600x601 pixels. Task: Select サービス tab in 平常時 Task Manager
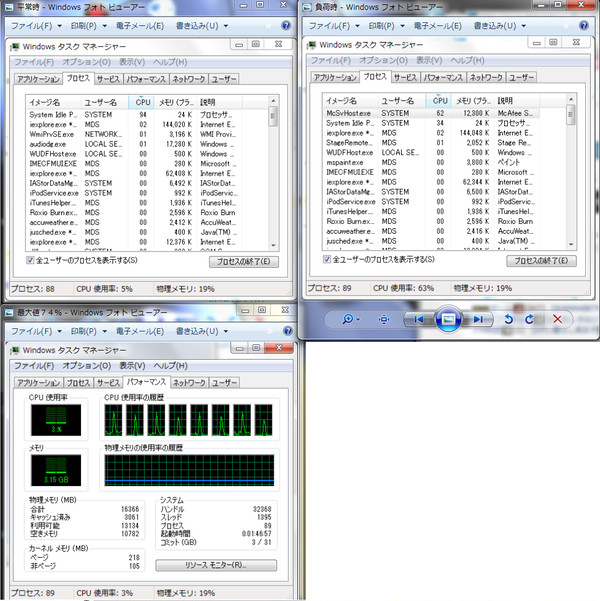[x=108, y=79]
